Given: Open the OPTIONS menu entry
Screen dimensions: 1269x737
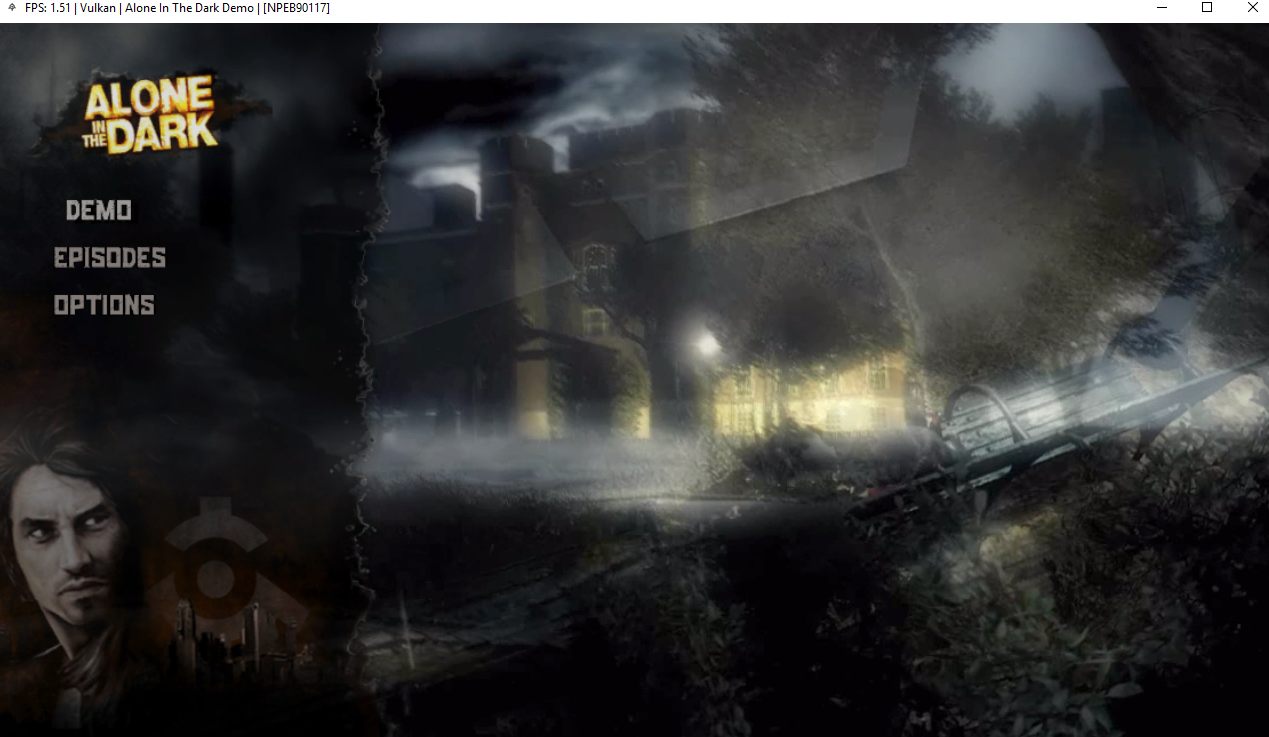Looking at the screenshot, I should pos(104,305).
